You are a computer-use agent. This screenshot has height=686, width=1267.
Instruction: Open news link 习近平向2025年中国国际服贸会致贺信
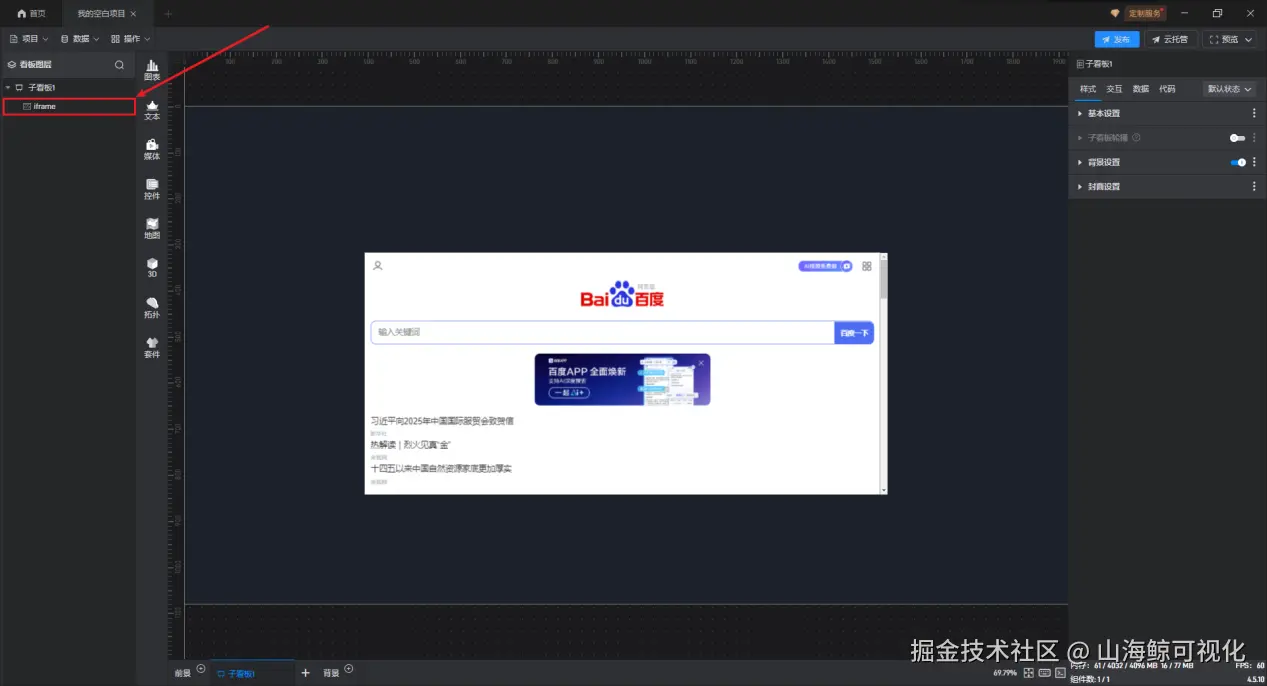pos(442,421)
